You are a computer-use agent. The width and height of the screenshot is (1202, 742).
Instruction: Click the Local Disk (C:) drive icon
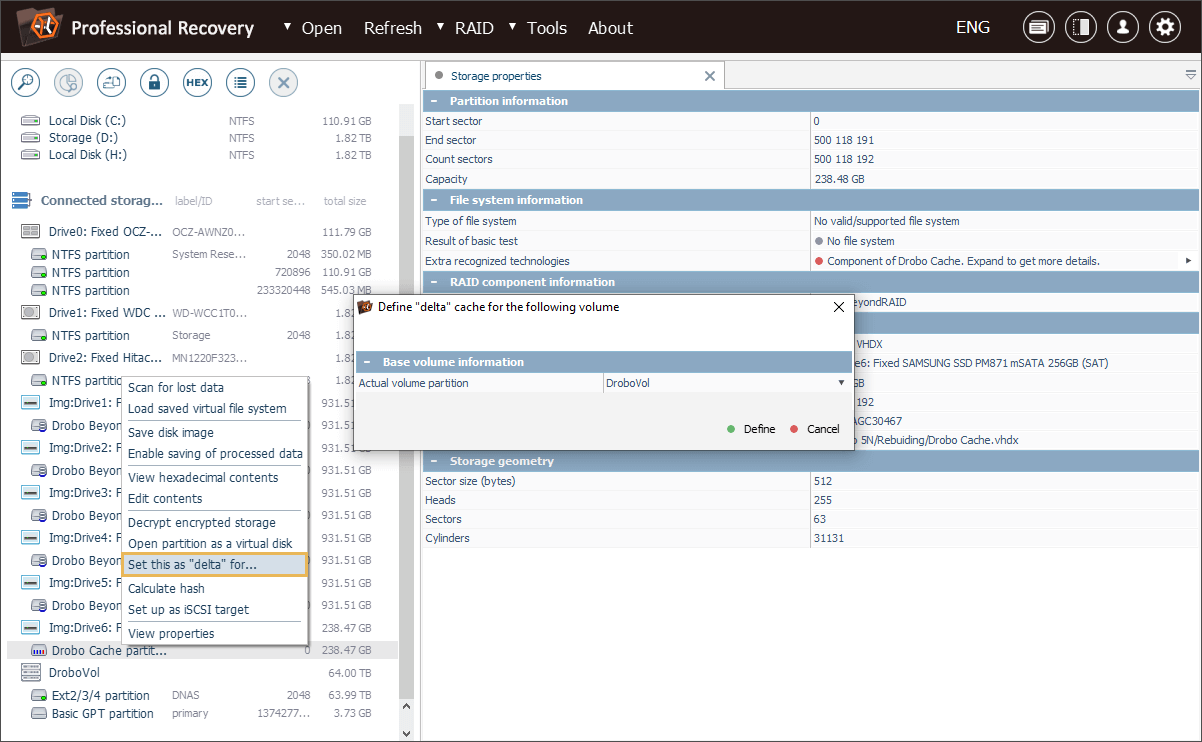coord(30,121)
